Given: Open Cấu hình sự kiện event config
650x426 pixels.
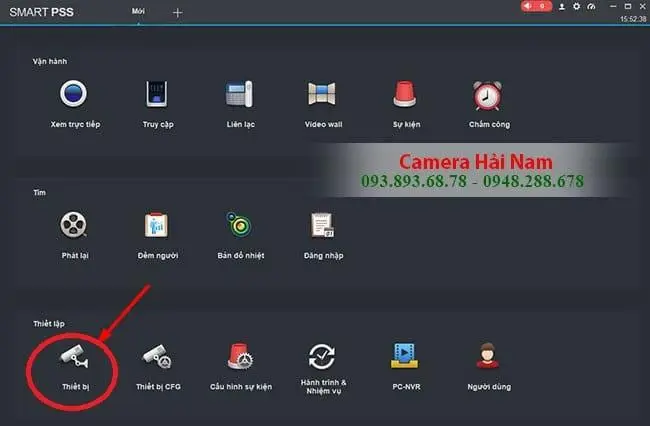Looking at the screenshot, I should (240, 356).
